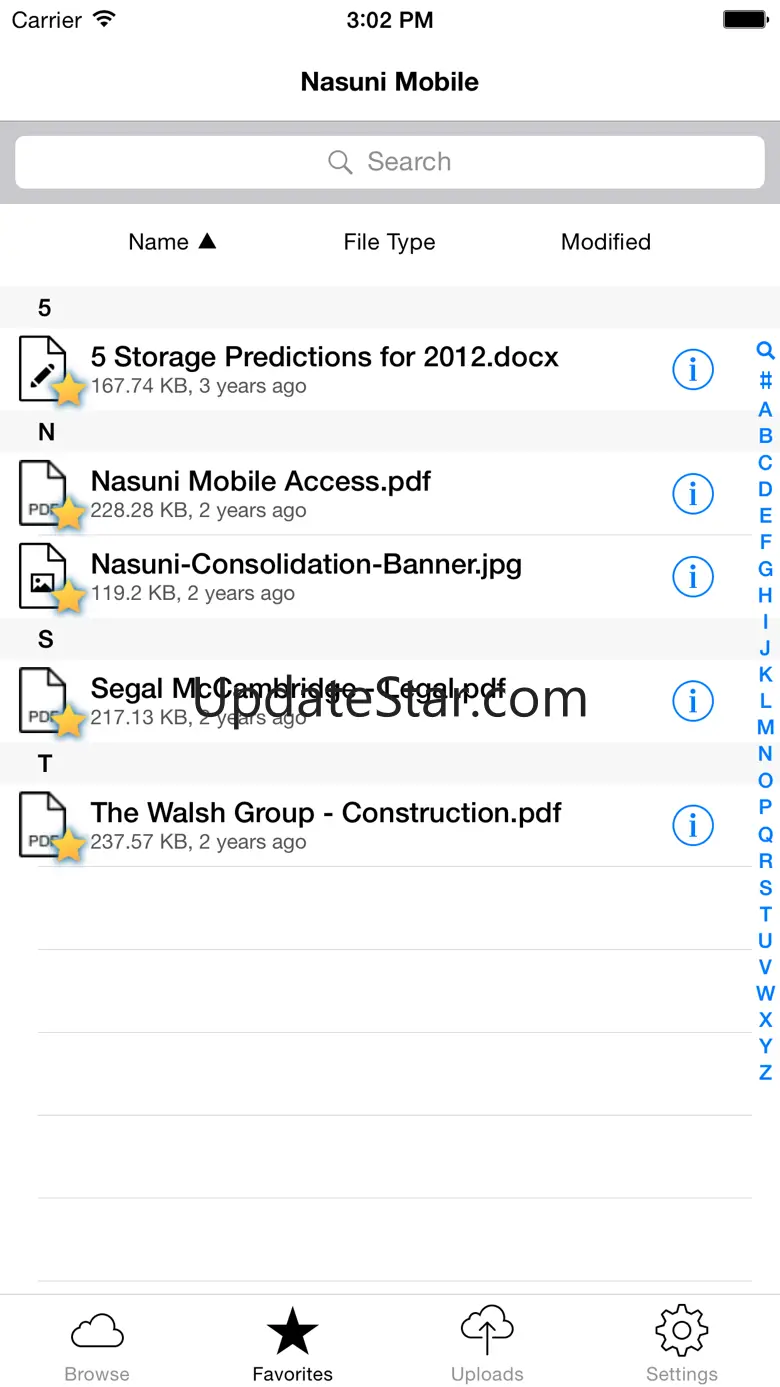Sort the list by Name
This screenshot has width=780, height=1387.
tap(172, 242)
